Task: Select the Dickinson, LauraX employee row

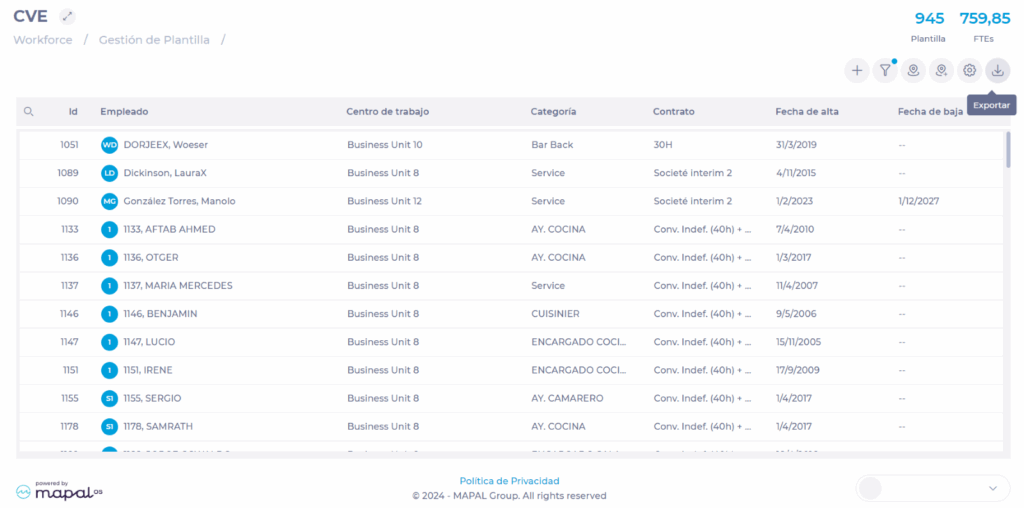Action: point(165,173)
